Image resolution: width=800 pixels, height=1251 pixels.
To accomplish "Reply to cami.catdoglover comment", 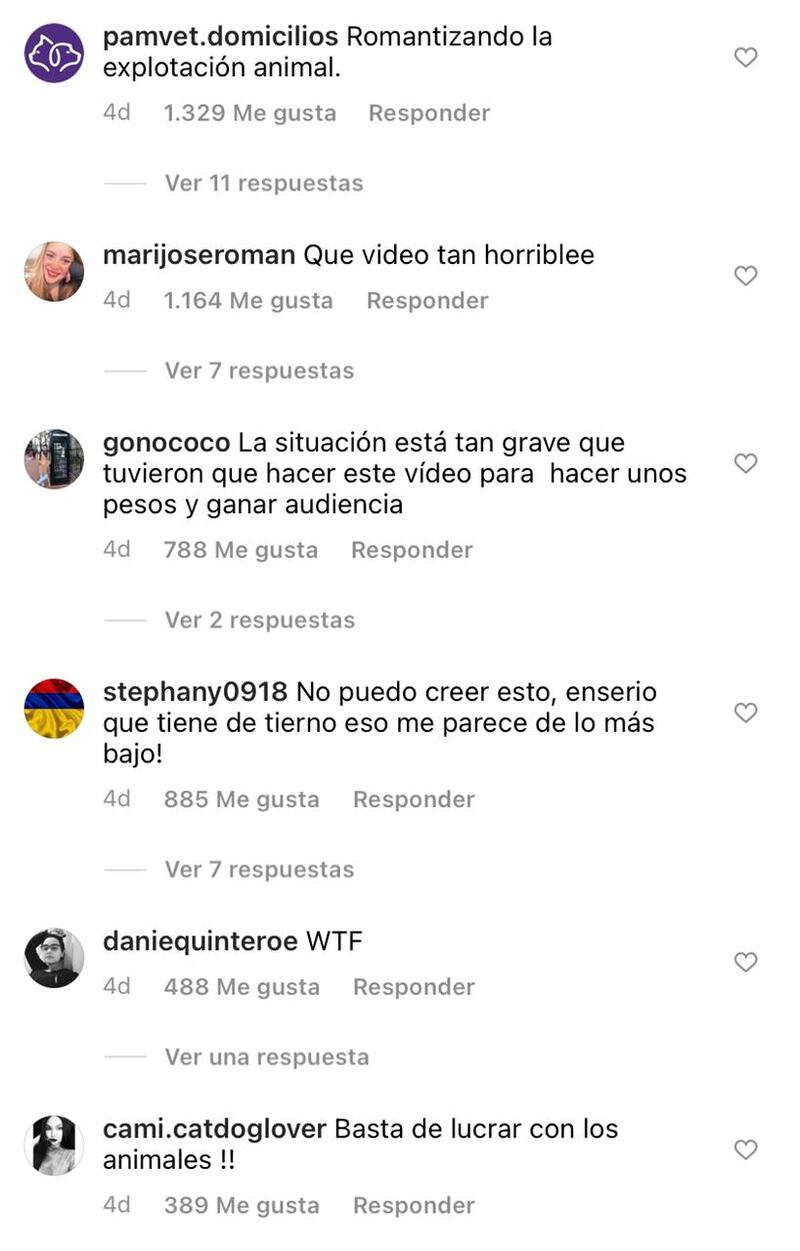I will 414,1206.
